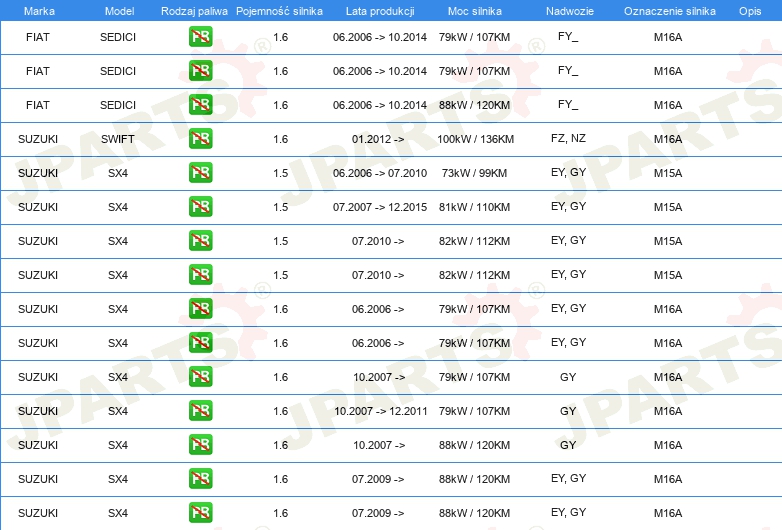The height and width of the screenshot is (530, 782).
Task: Click the Nadwozie column header
Action: (x=568, y=10)
